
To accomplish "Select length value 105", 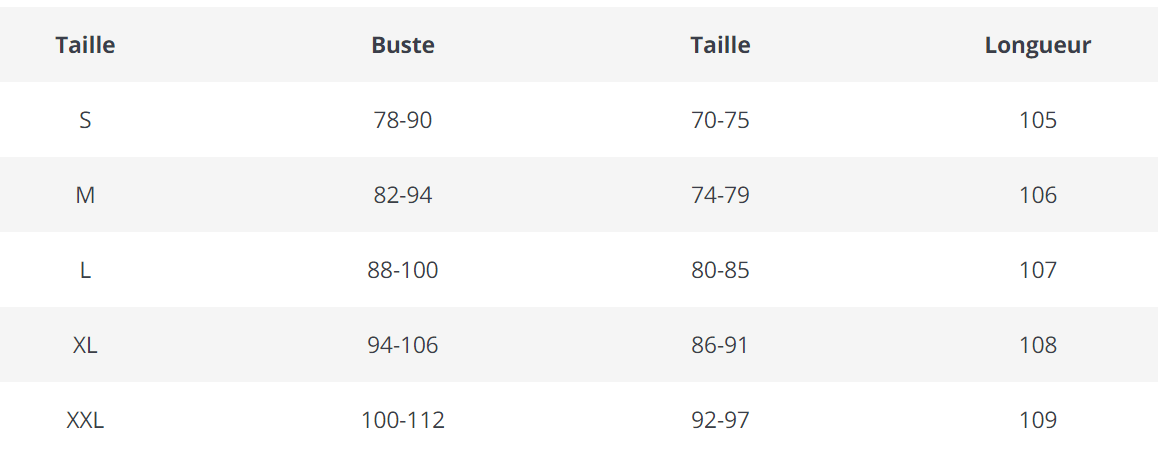I will 1038,120.
